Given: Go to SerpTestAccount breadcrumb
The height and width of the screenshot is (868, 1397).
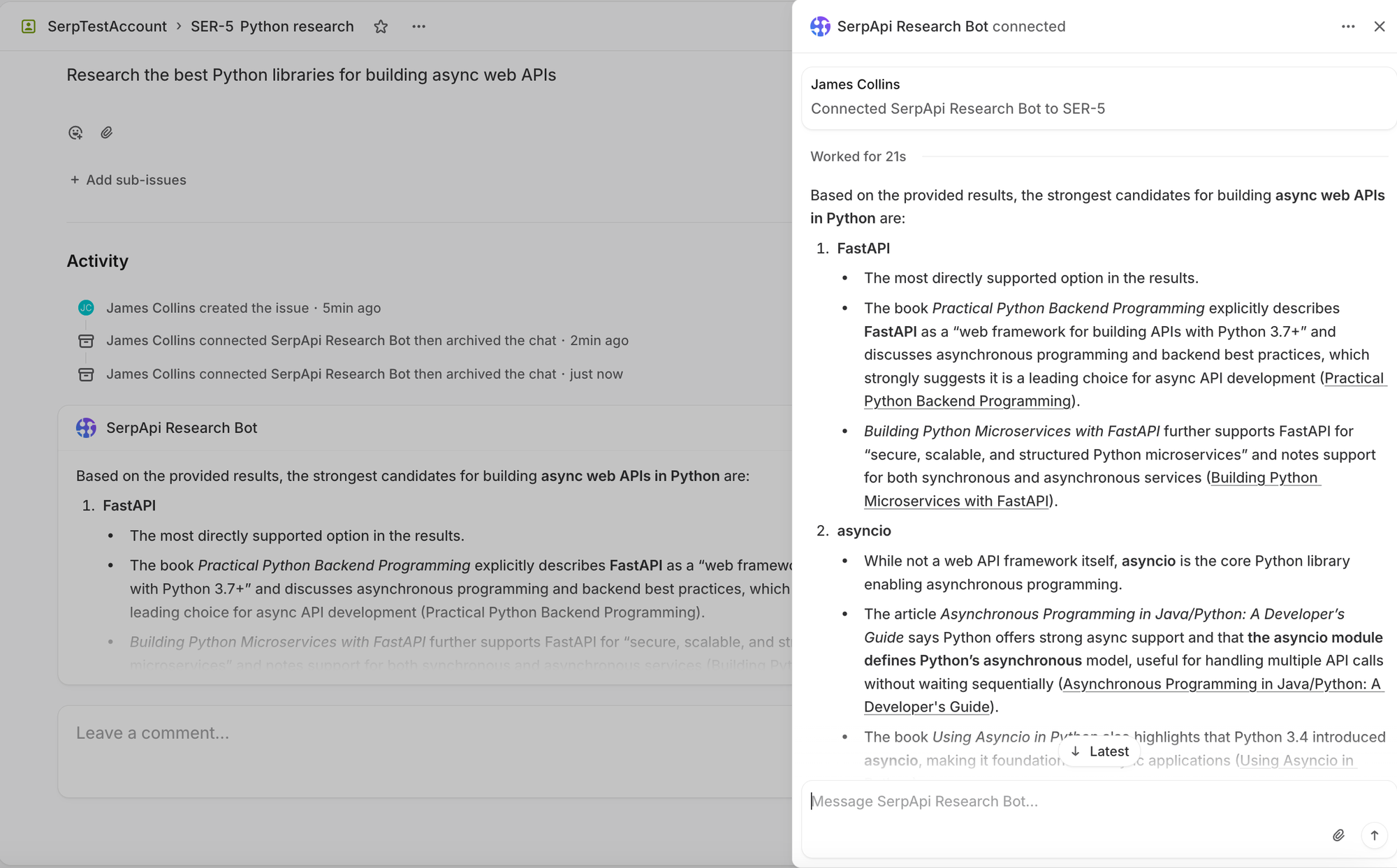Looking at the screenshot, I should 107,27.
